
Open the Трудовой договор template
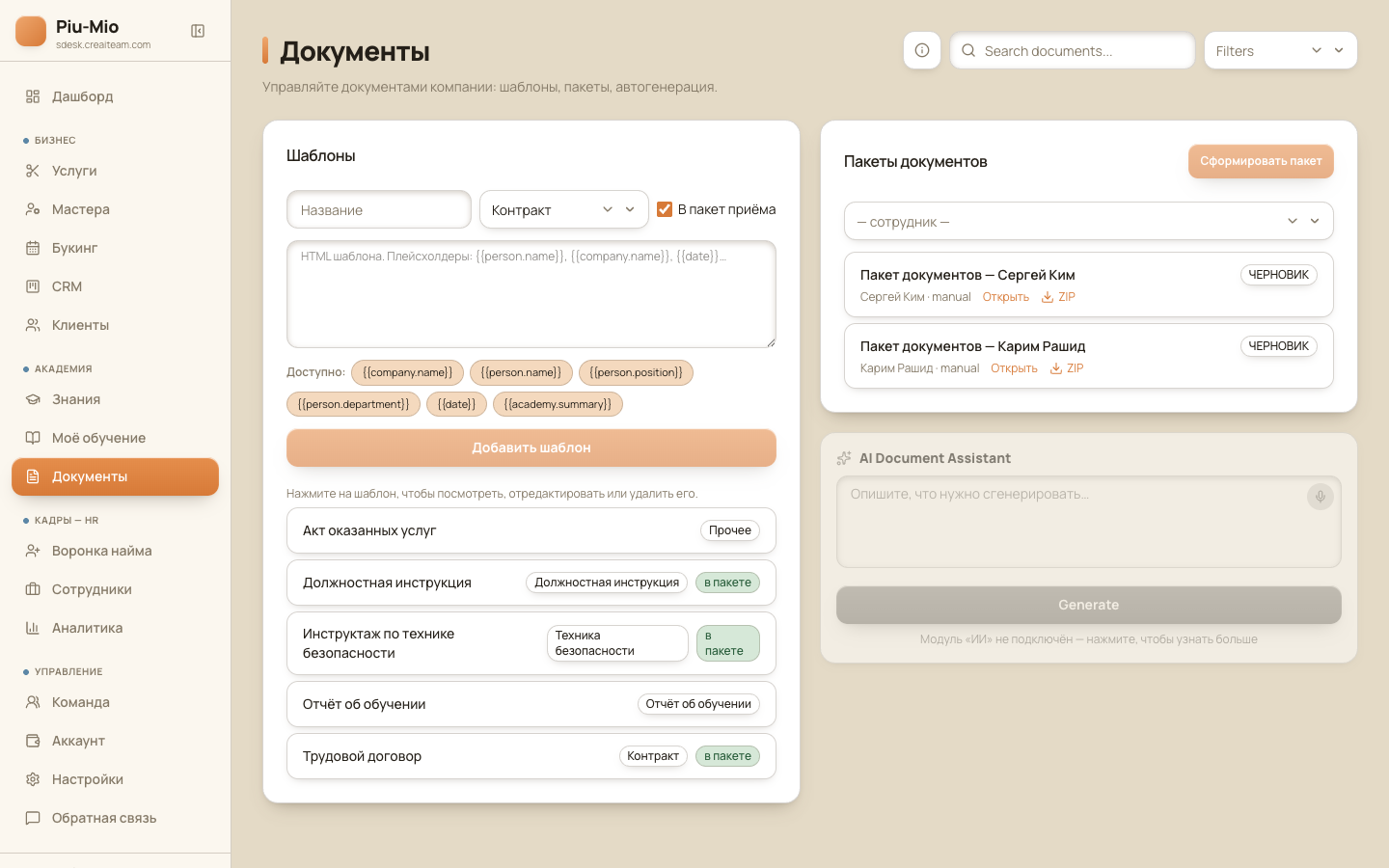point(531,756)
